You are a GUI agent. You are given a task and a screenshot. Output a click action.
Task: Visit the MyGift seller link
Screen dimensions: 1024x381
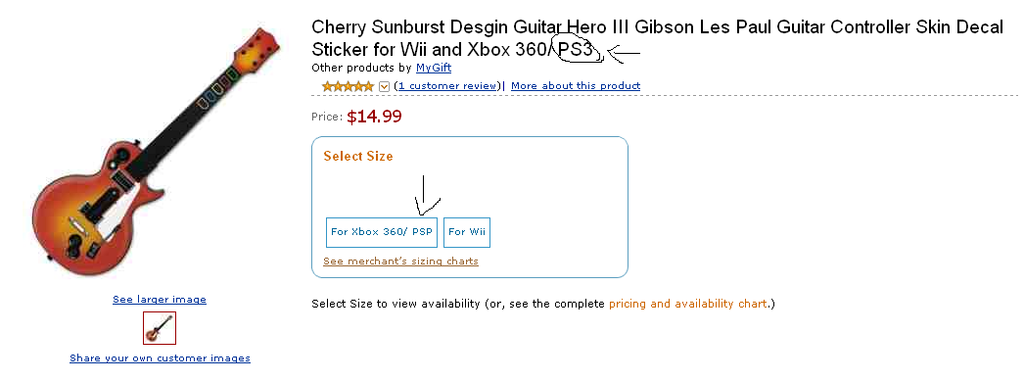tap(434, 67)
